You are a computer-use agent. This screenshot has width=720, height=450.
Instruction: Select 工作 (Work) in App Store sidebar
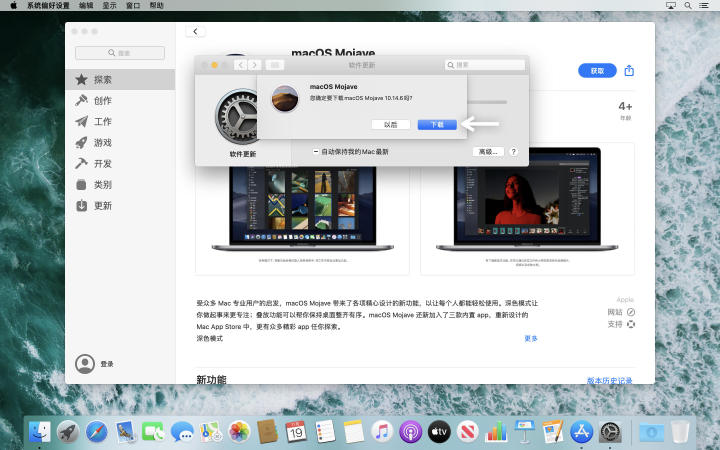tap(120, 122)
